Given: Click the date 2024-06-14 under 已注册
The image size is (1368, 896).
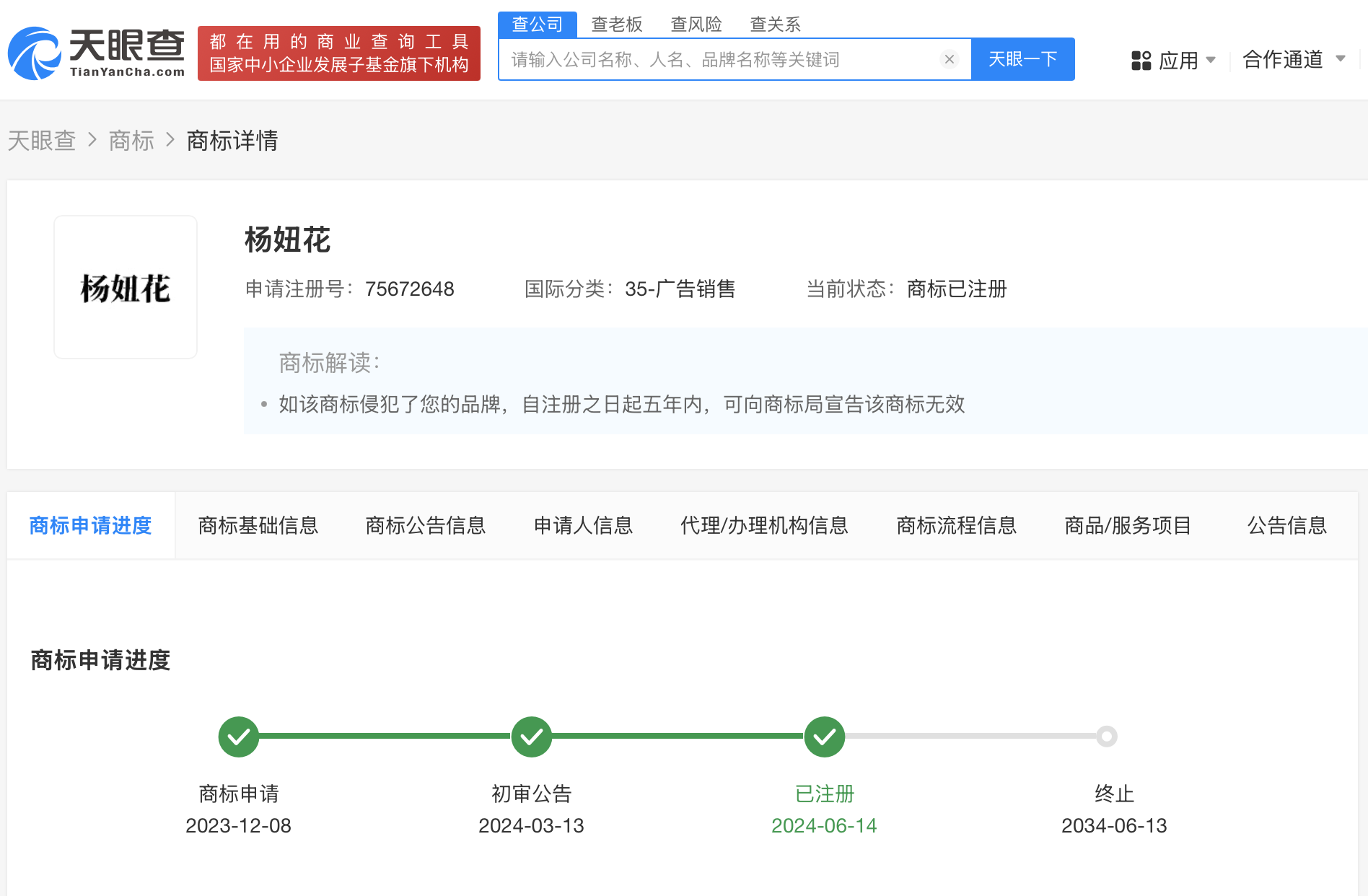Looking at the screenshot, I should [x=825, y=826].
